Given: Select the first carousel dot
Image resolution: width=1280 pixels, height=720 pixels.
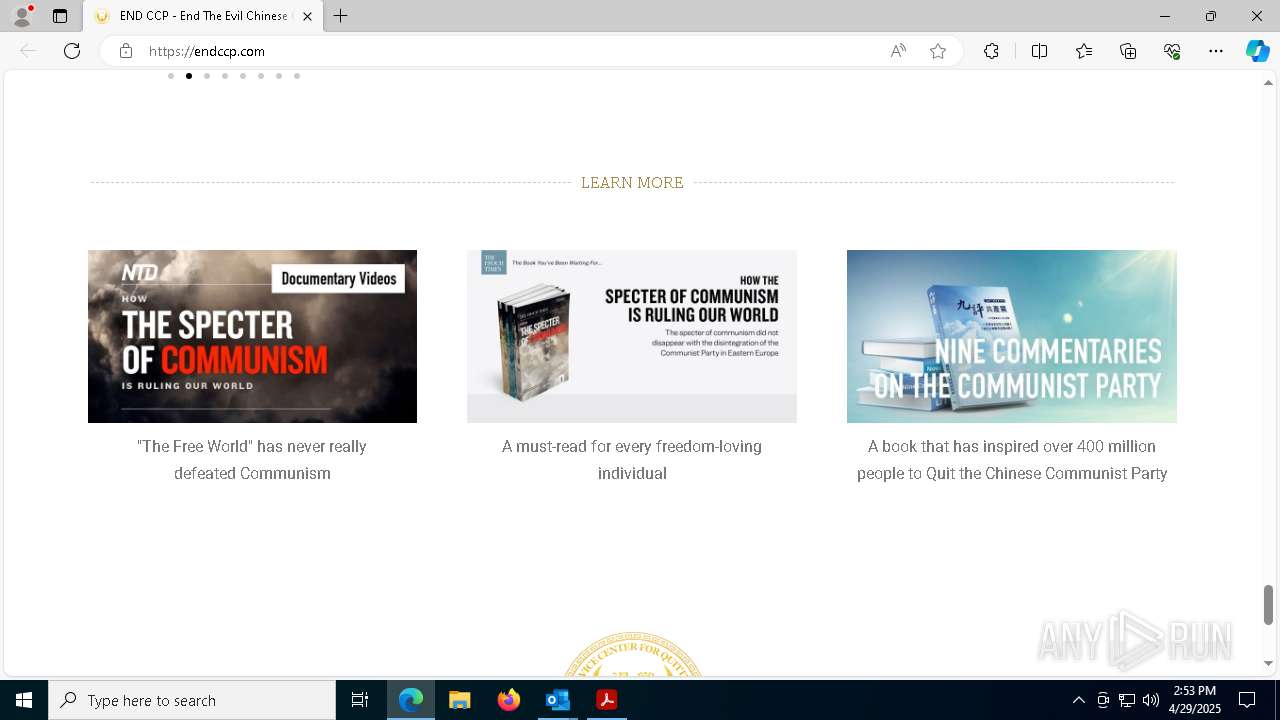Looking at the screenshot, I should click(x=171, y=76).
